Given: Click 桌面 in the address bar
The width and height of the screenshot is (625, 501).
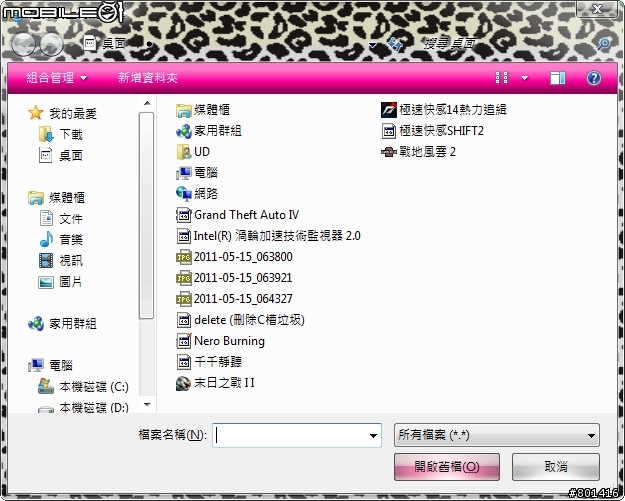Looking at the screenshot, I should (x=114, y=43).
